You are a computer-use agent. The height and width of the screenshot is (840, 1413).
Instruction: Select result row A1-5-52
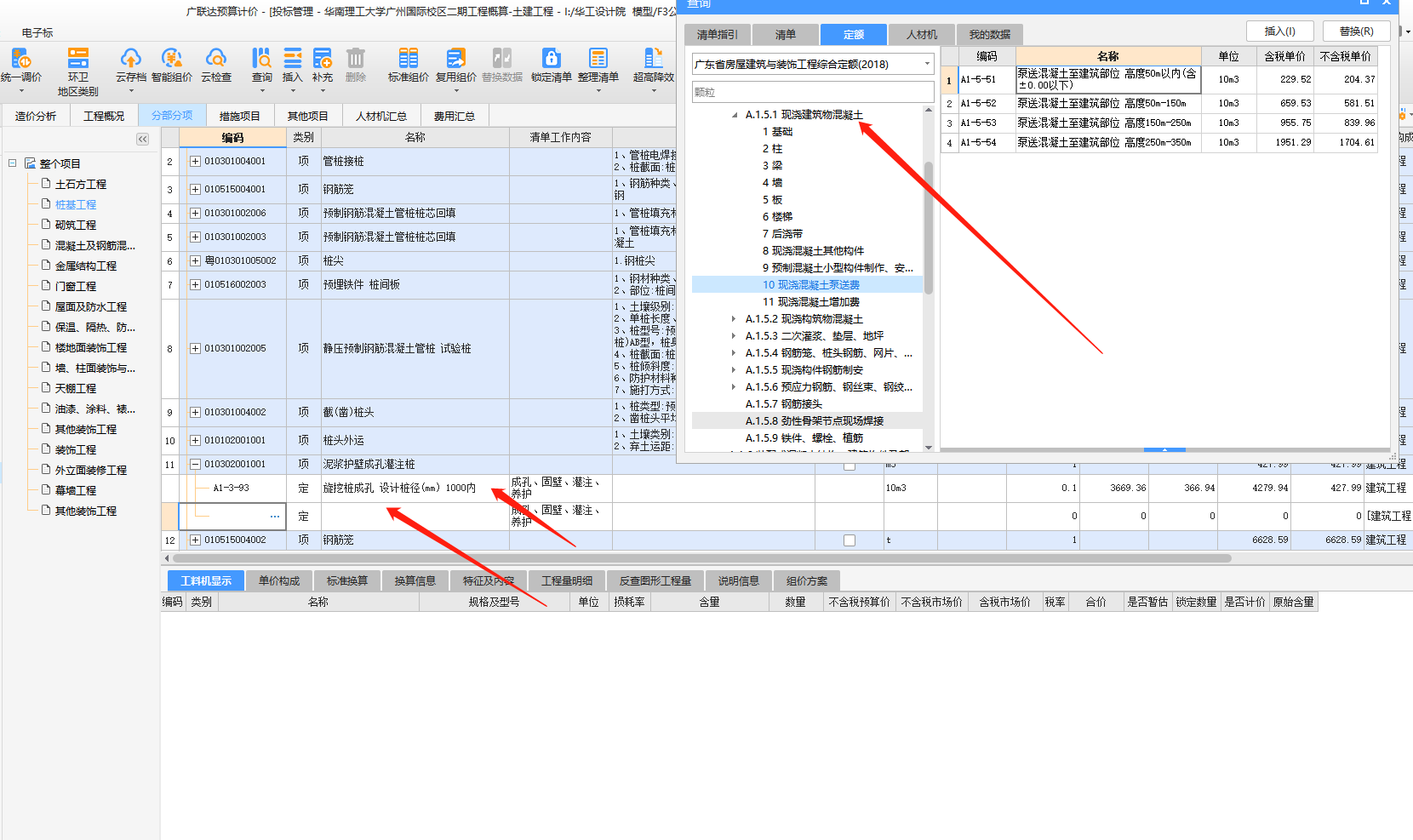pyautogui.click(x=1159, y=103)
